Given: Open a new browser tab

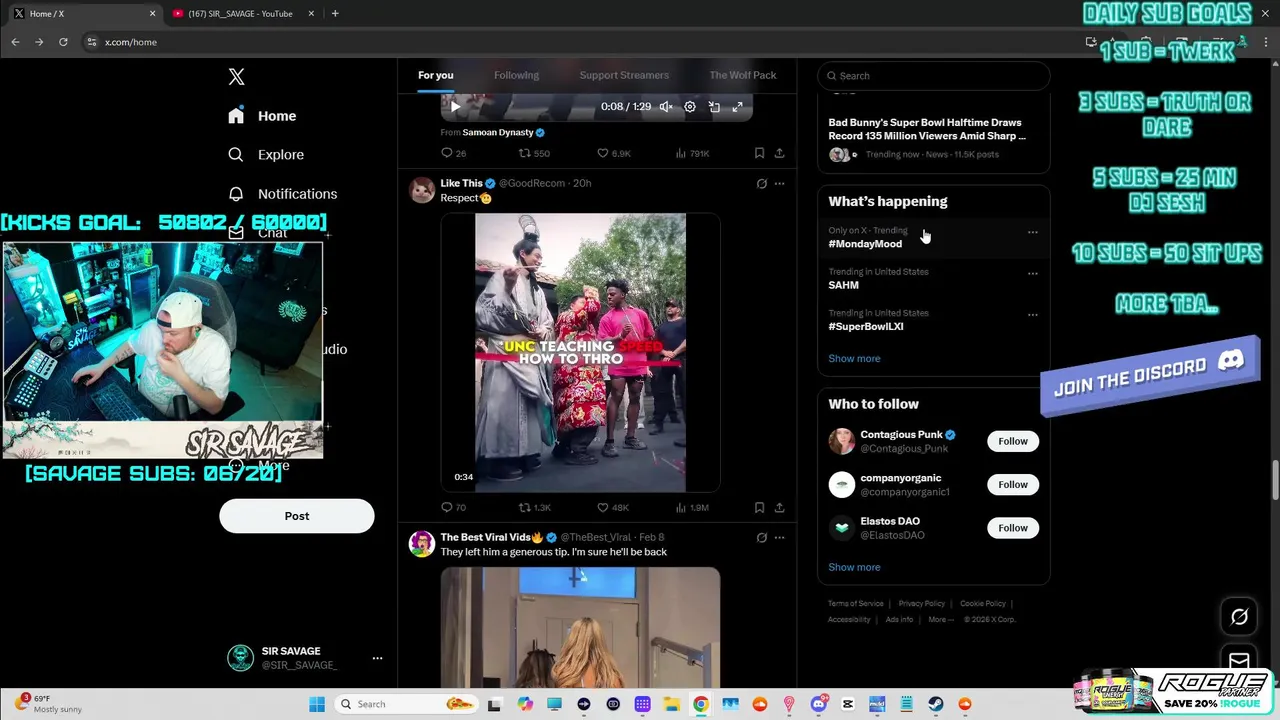Looking at the screenshot, I should coord(335,13).
